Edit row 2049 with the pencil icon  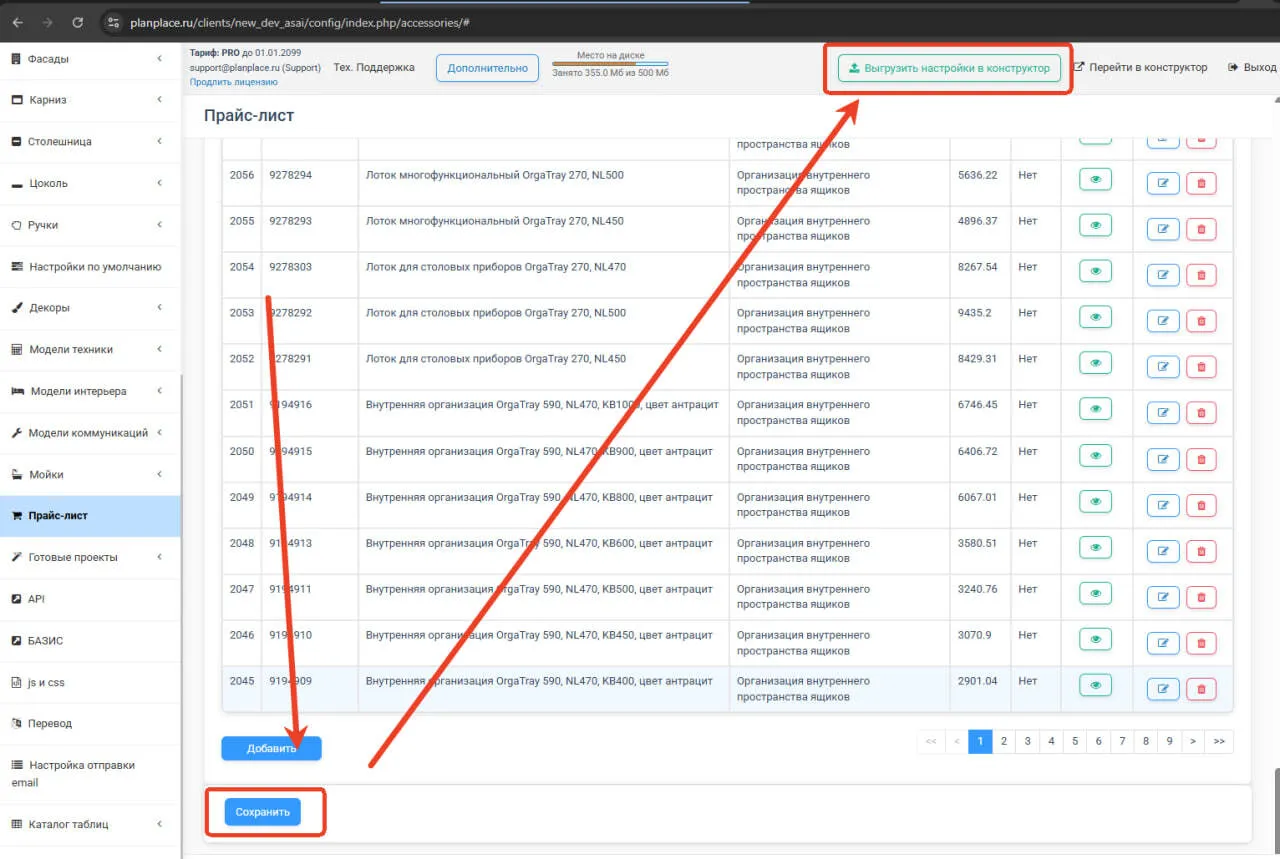[1163, 505]
